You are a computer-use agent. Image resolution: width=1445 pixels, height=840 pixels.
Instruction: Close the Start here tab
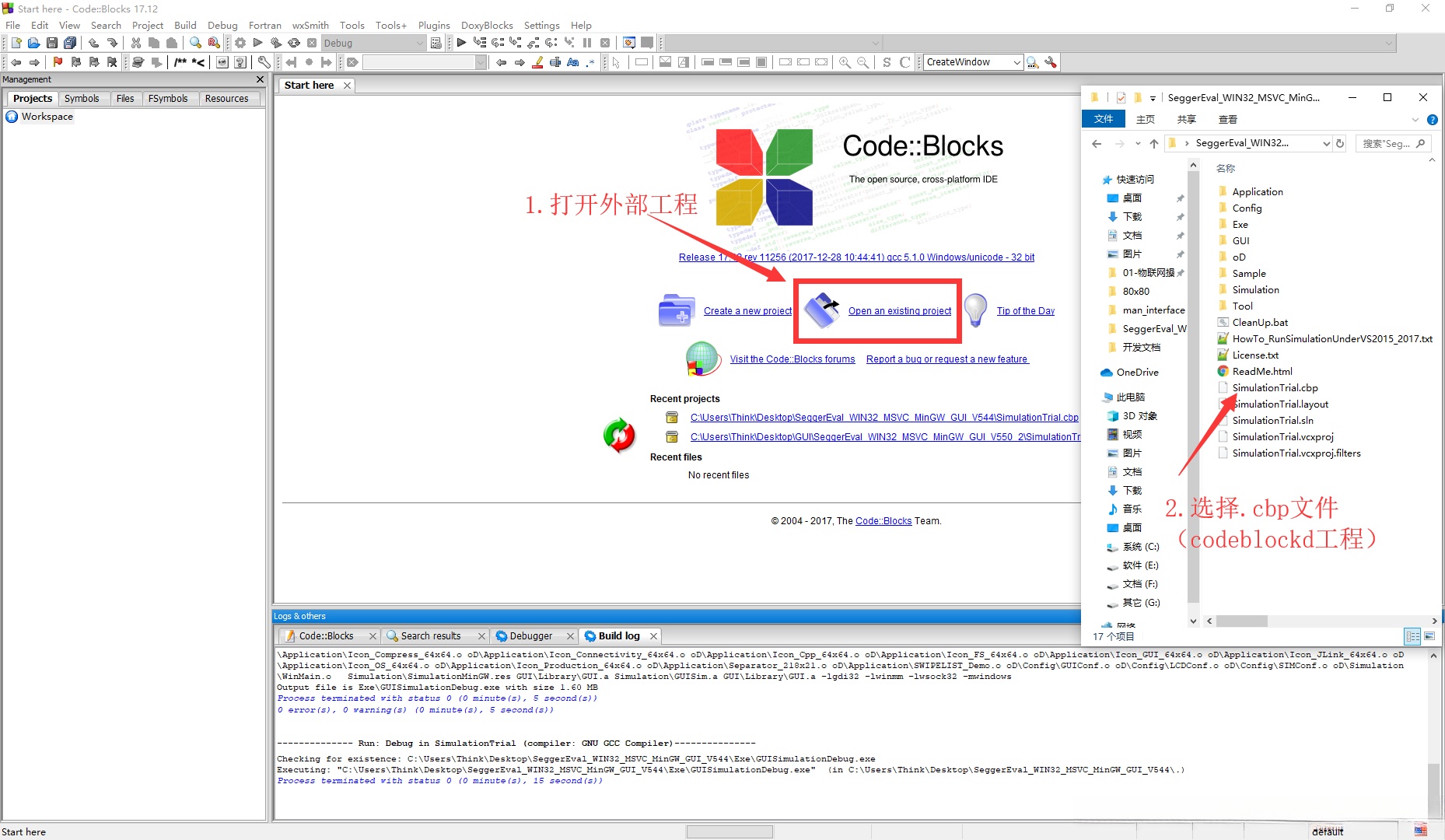pyautogui.click(x=347, y=86)
